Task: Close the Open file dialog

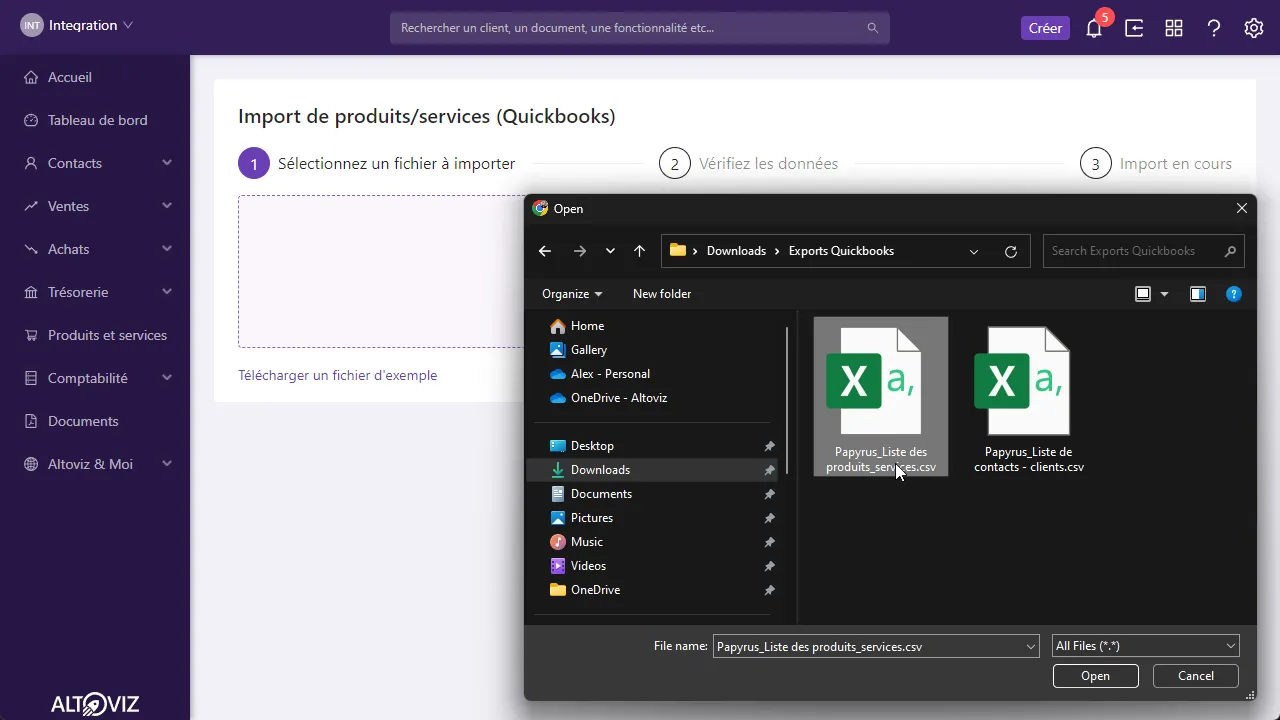Action: click(1242, 208)
